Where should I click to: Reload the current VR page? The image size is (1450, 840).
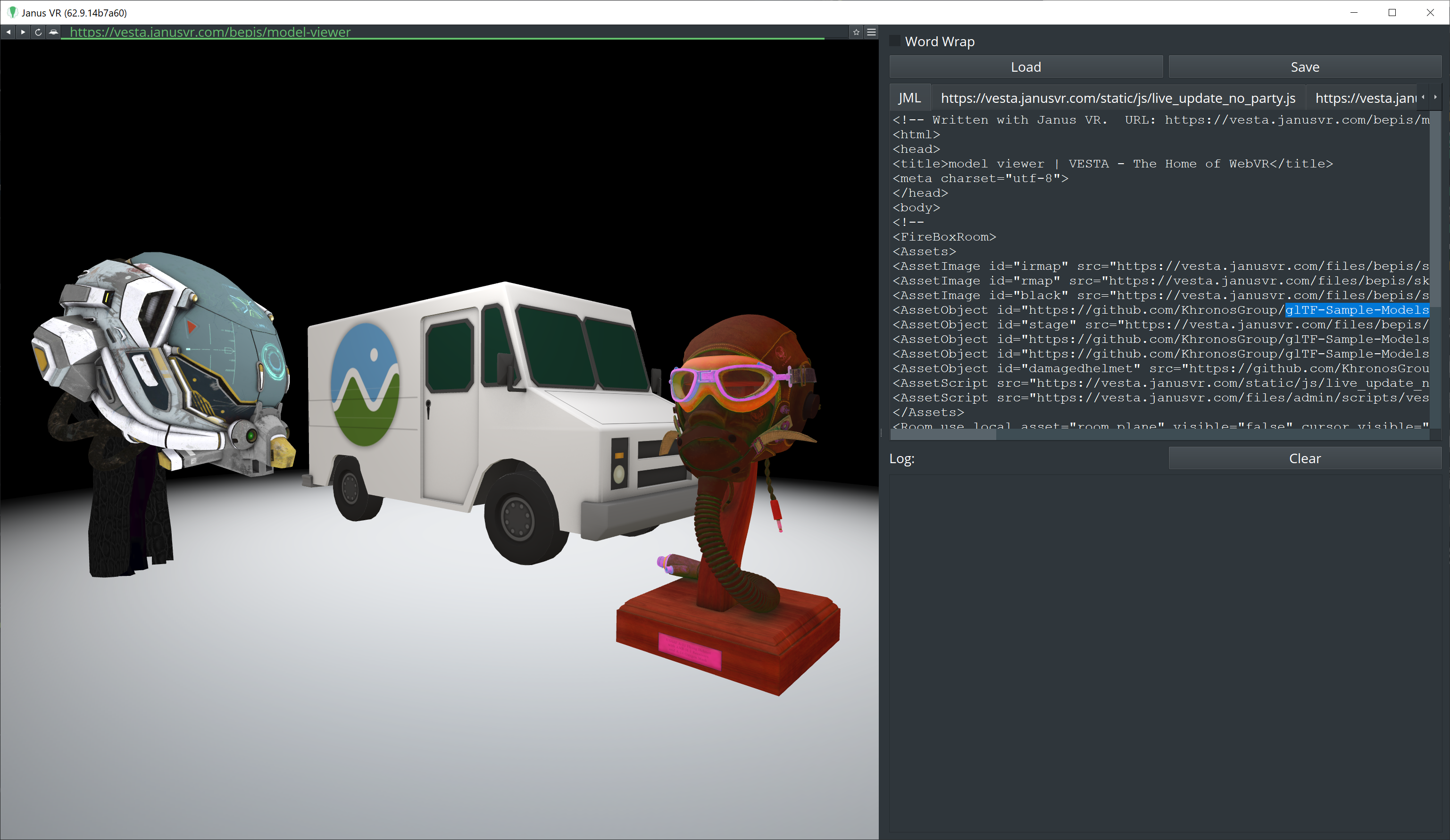(38, 32)
